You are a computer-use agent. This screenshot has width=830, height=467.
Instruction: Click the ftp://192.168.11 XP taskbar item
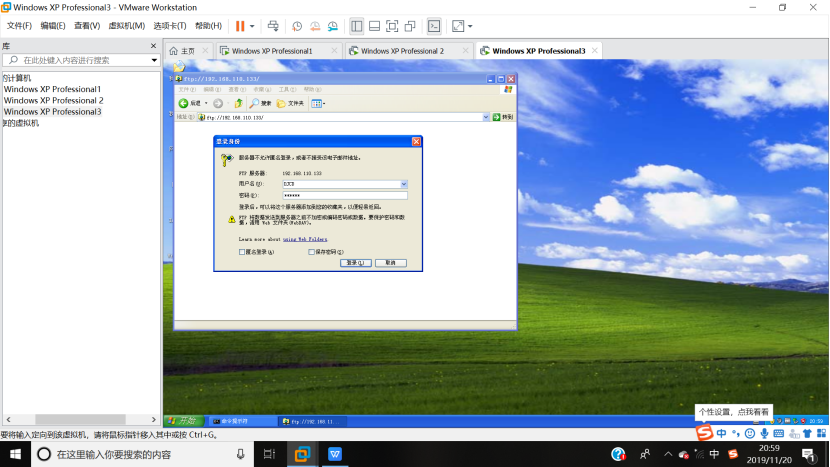(x=313, y=421)
